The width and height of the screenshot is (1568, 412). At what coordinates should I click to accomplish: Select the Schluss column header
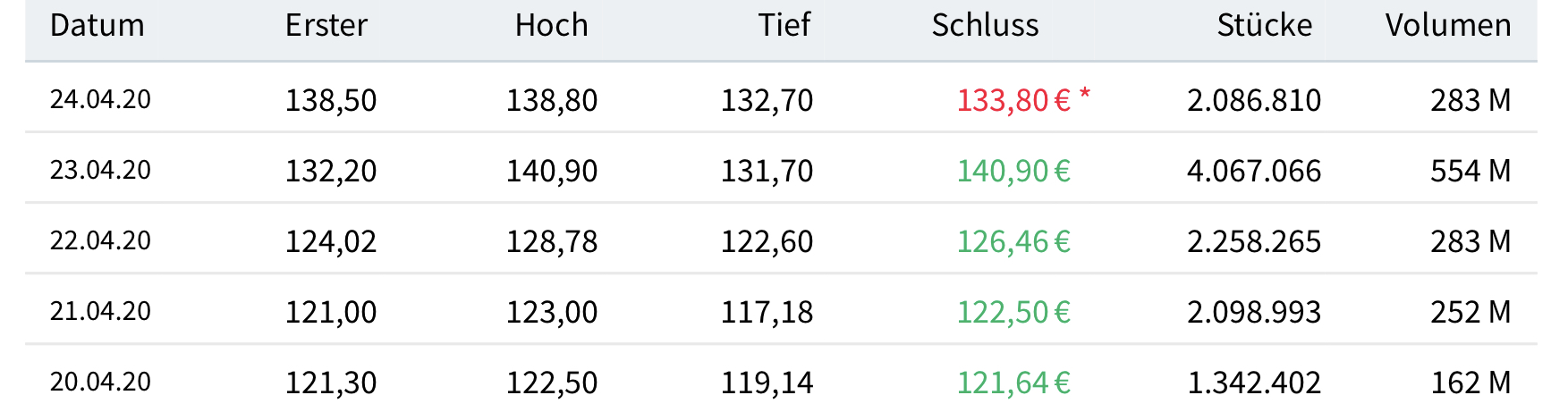(985, 26)
